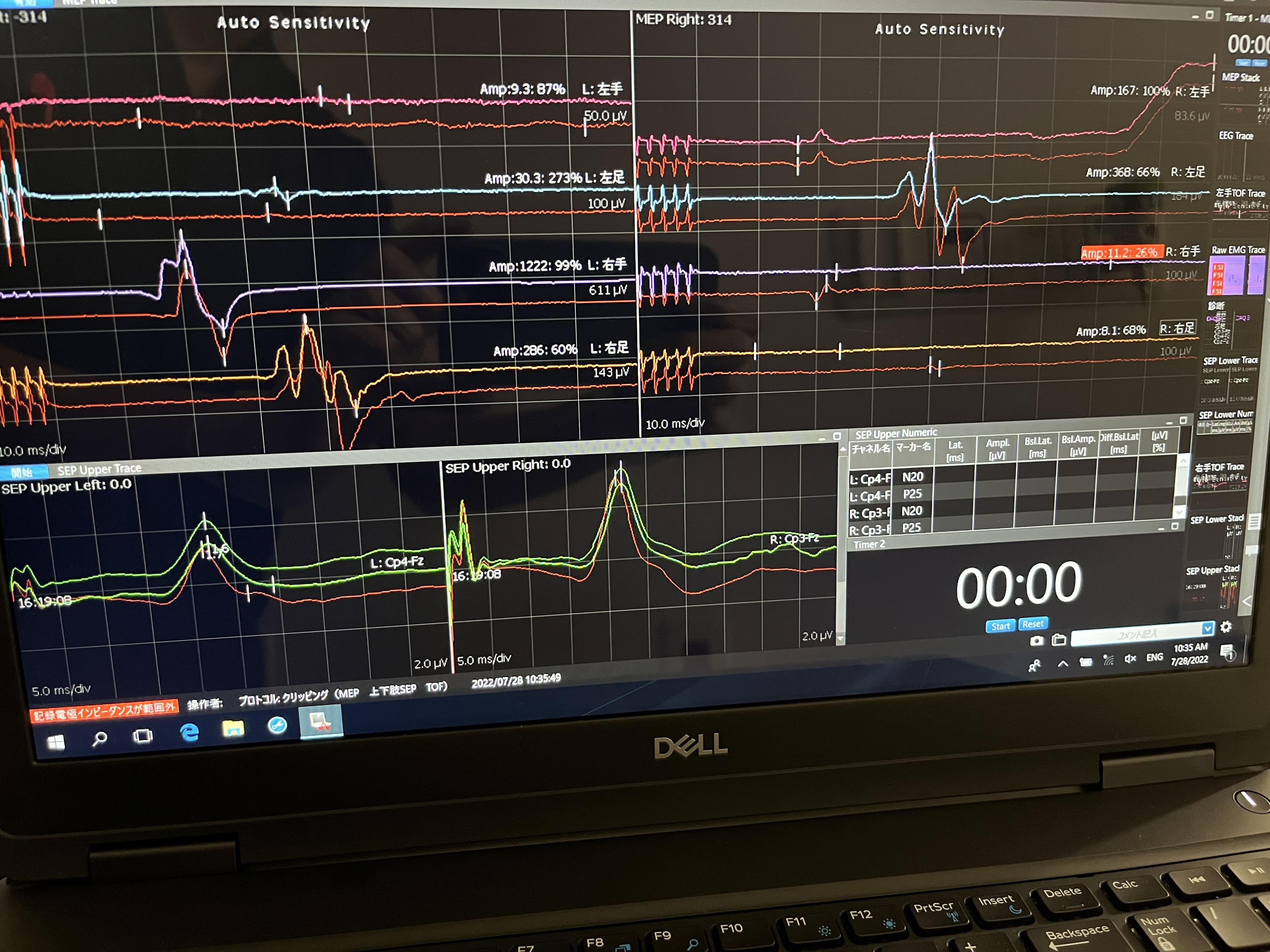Open the People icon in system tray
This screenshot has width=1270, height=952.
1035,666
